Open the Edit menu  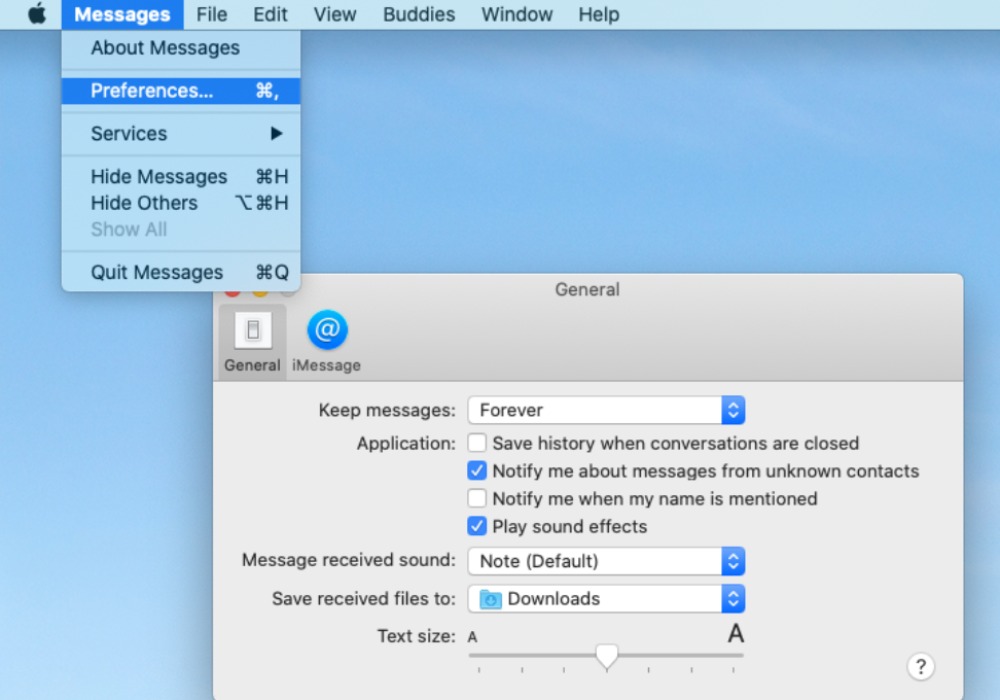click(x=270, y=14)
